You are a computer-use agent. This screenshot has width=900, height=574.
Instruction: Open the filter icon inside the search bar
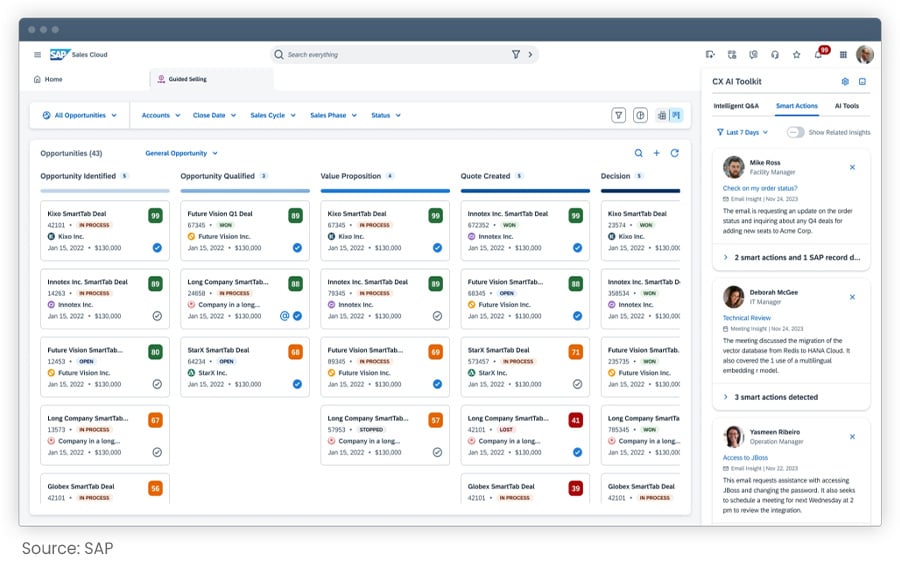pyautogui.click(x=515, y=55)
